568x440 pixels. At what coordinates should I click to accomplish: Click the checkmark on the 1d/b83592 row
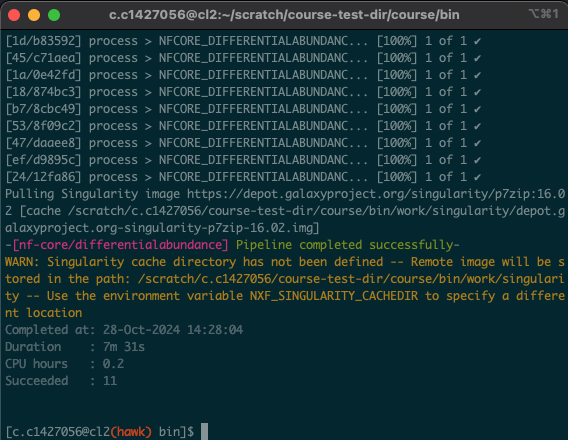click(477, 41)
